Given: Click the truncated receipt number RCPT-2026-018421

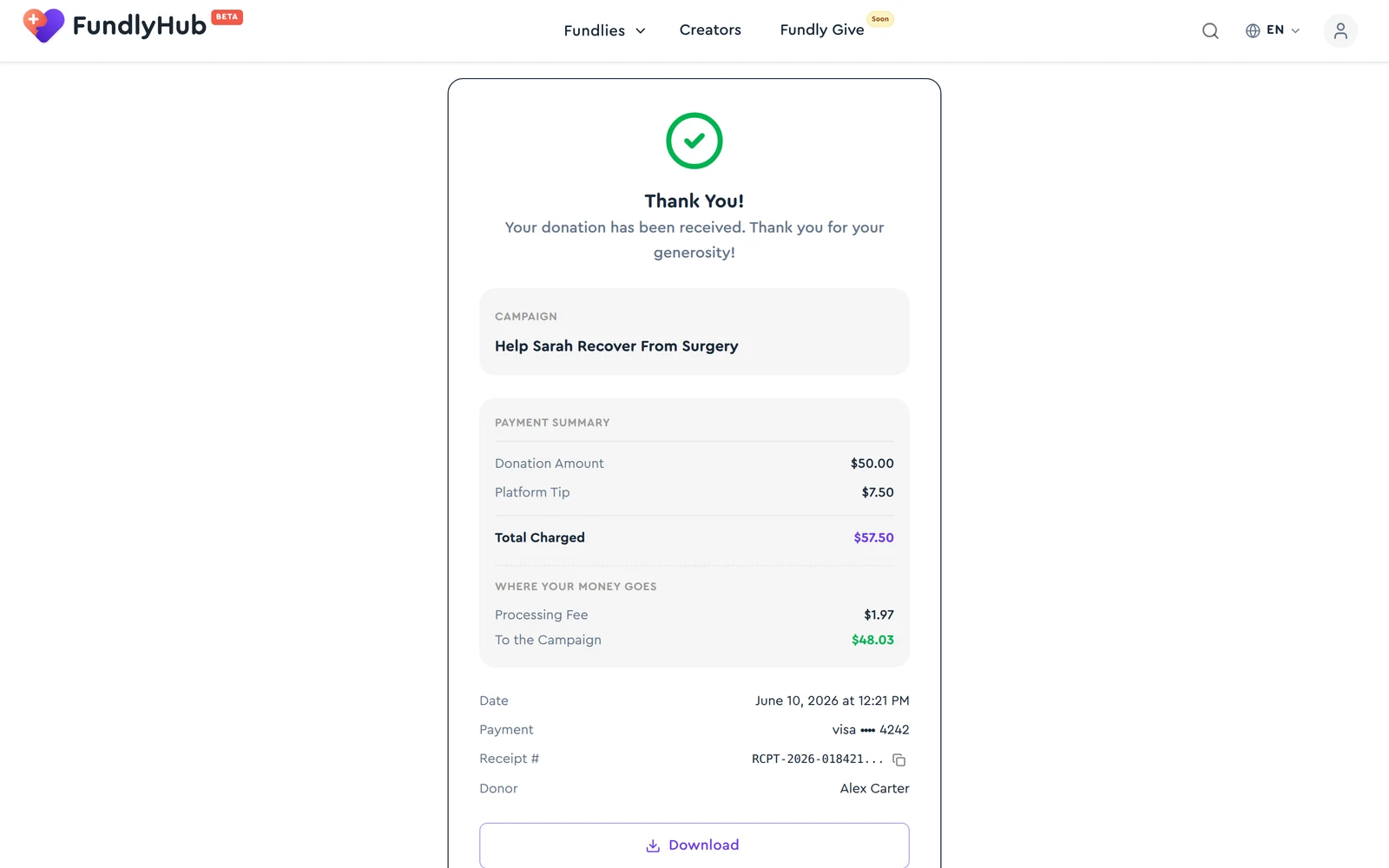Looking at the screenshot, I should point(817,759).
